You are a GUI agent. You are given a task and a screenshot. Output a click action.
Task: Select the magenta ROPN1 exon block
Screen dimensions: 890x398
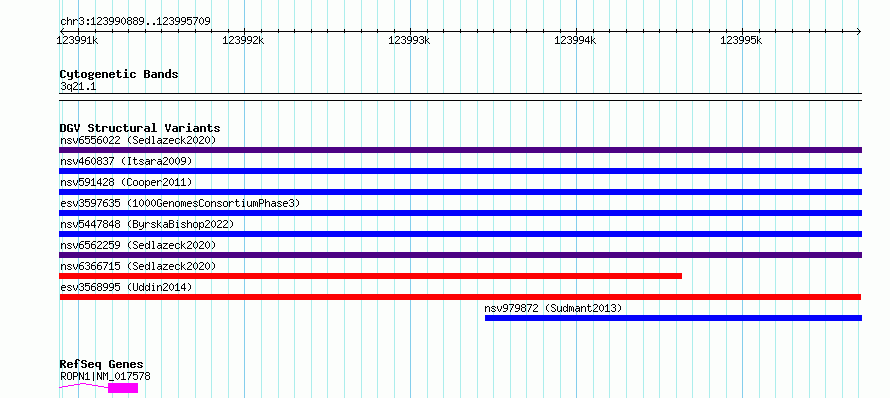[123, 388]
